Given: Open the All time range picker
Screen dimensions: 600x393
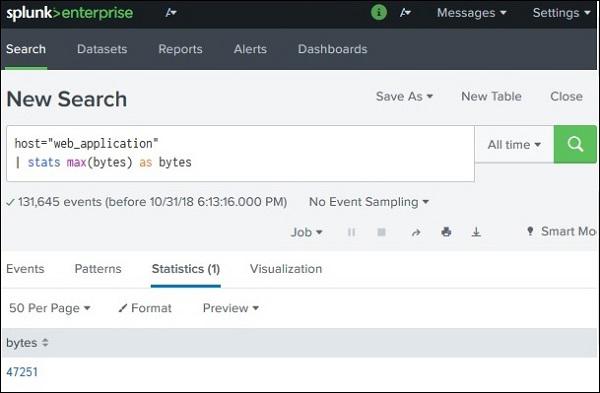Looking at the screenshot, I should (x=514, y=145).
